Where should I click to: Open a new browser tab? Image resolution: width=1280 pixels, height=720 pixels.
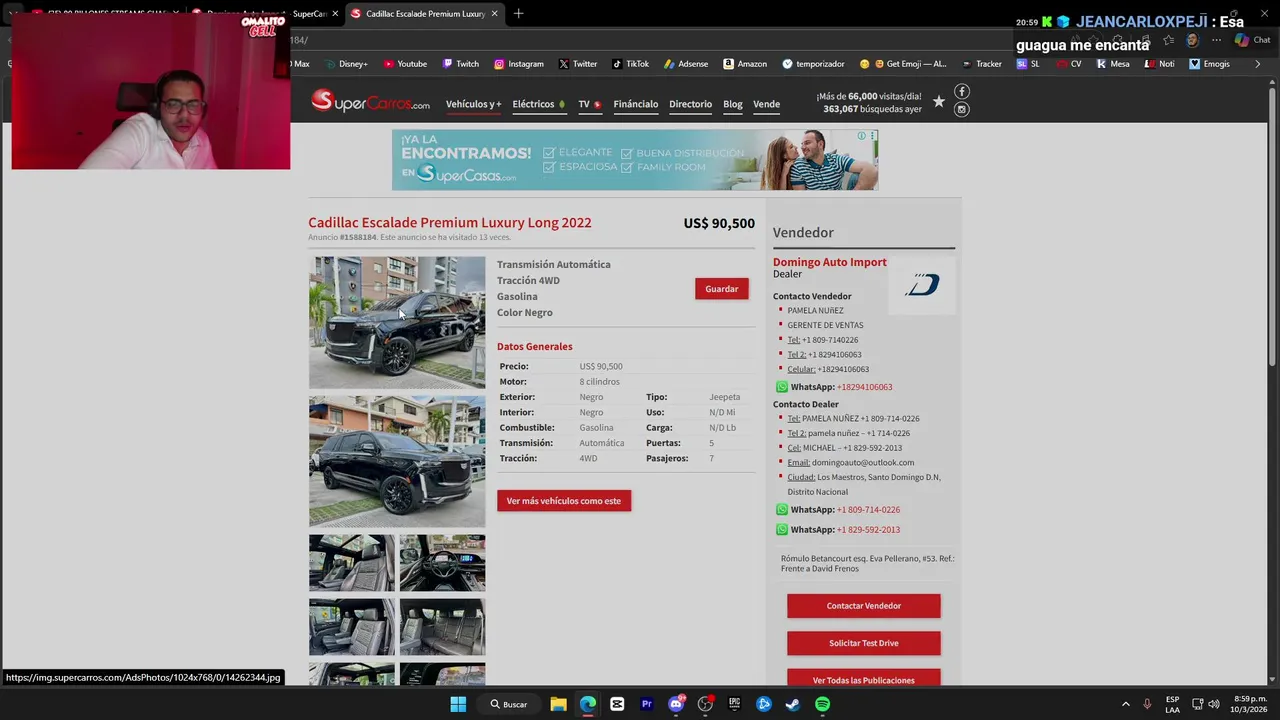pyautogui.click(x=518, y=14)
